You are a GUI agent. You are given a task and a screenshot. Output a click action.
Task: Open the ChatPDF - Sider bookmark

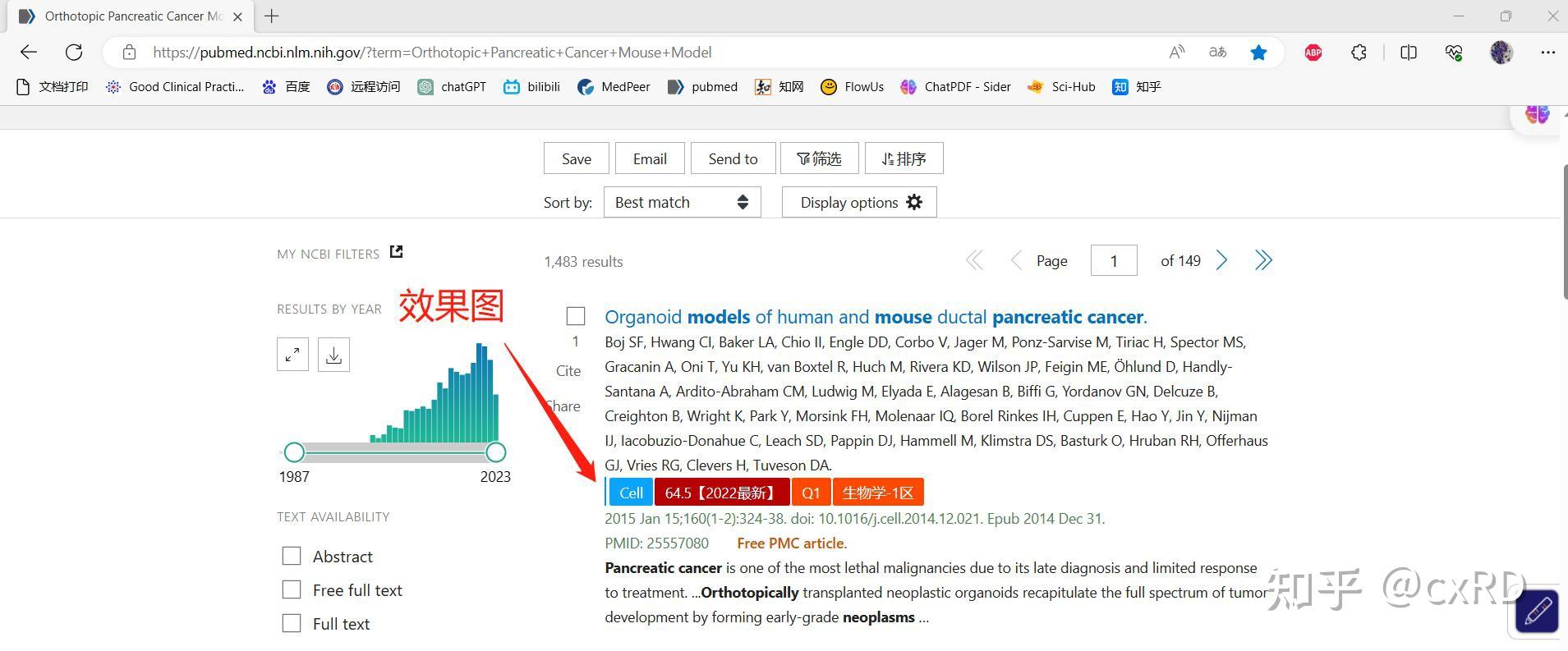[x=955, y=87]
